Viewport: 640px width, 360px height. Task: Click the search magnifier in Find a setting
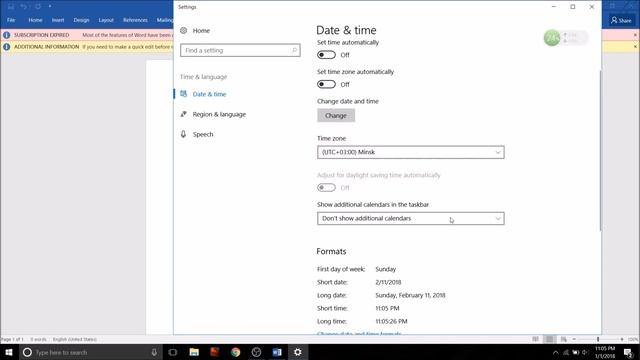tap(294, 50)
